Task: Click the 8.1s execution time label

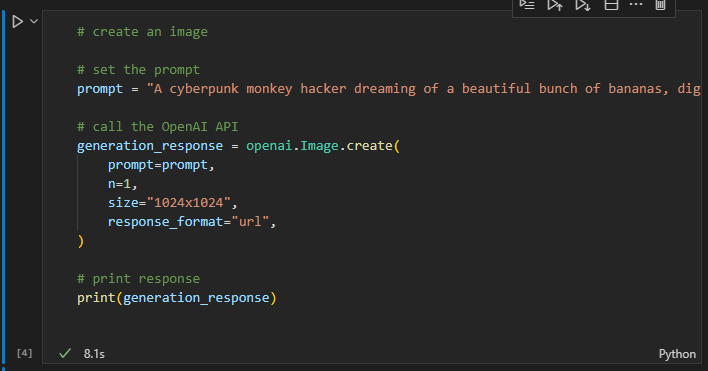Action: [x=94, y=354]
